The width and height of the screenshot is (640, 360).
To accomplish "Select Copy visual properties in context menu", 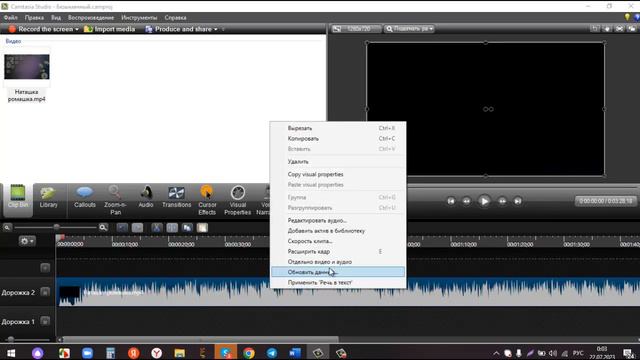I will tap(338, 174).
